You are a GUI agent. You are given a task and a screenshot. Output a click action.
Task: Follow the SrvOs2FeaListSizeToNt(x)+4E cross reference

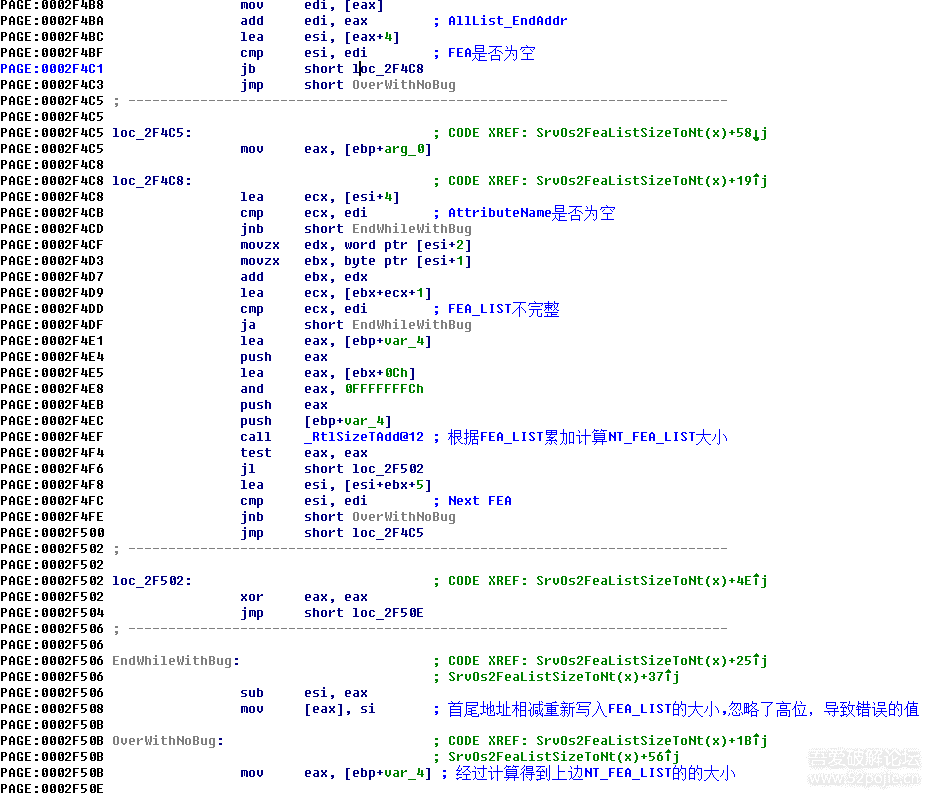pyautogui.click(x=650, y=581)
